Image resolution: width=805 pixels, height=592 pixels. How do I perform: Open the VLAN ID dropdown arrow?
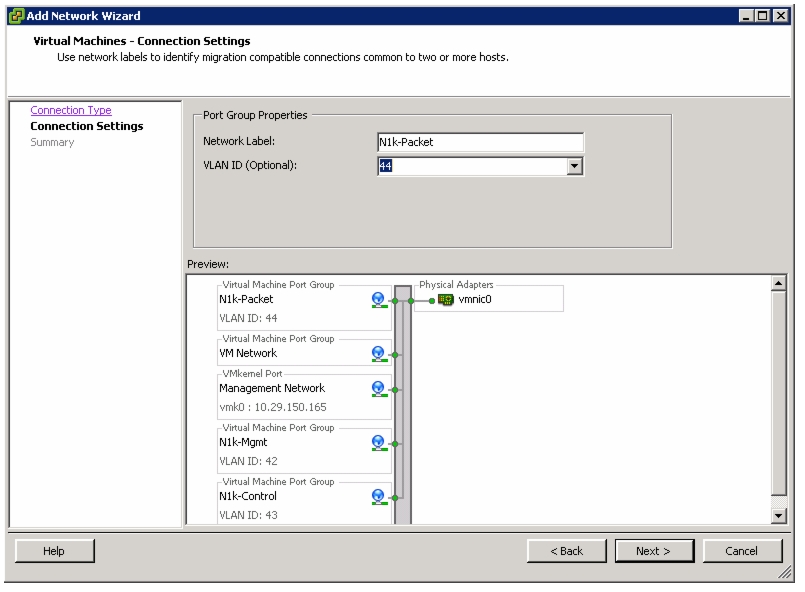pos(574,166)
